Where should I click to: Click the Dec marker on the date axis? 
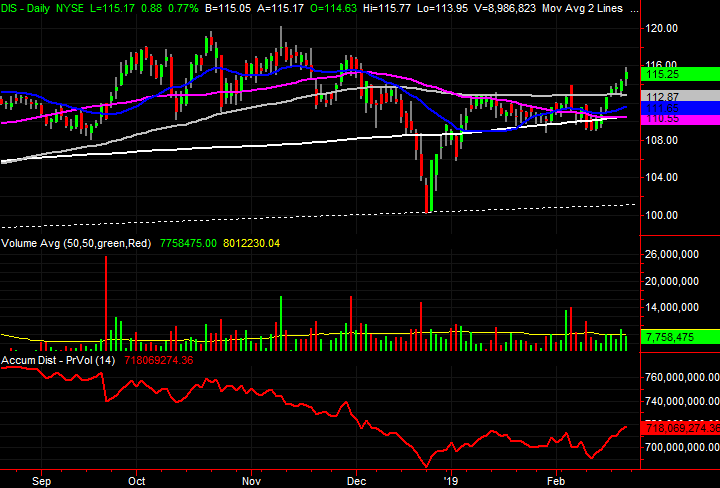(357, 479)
